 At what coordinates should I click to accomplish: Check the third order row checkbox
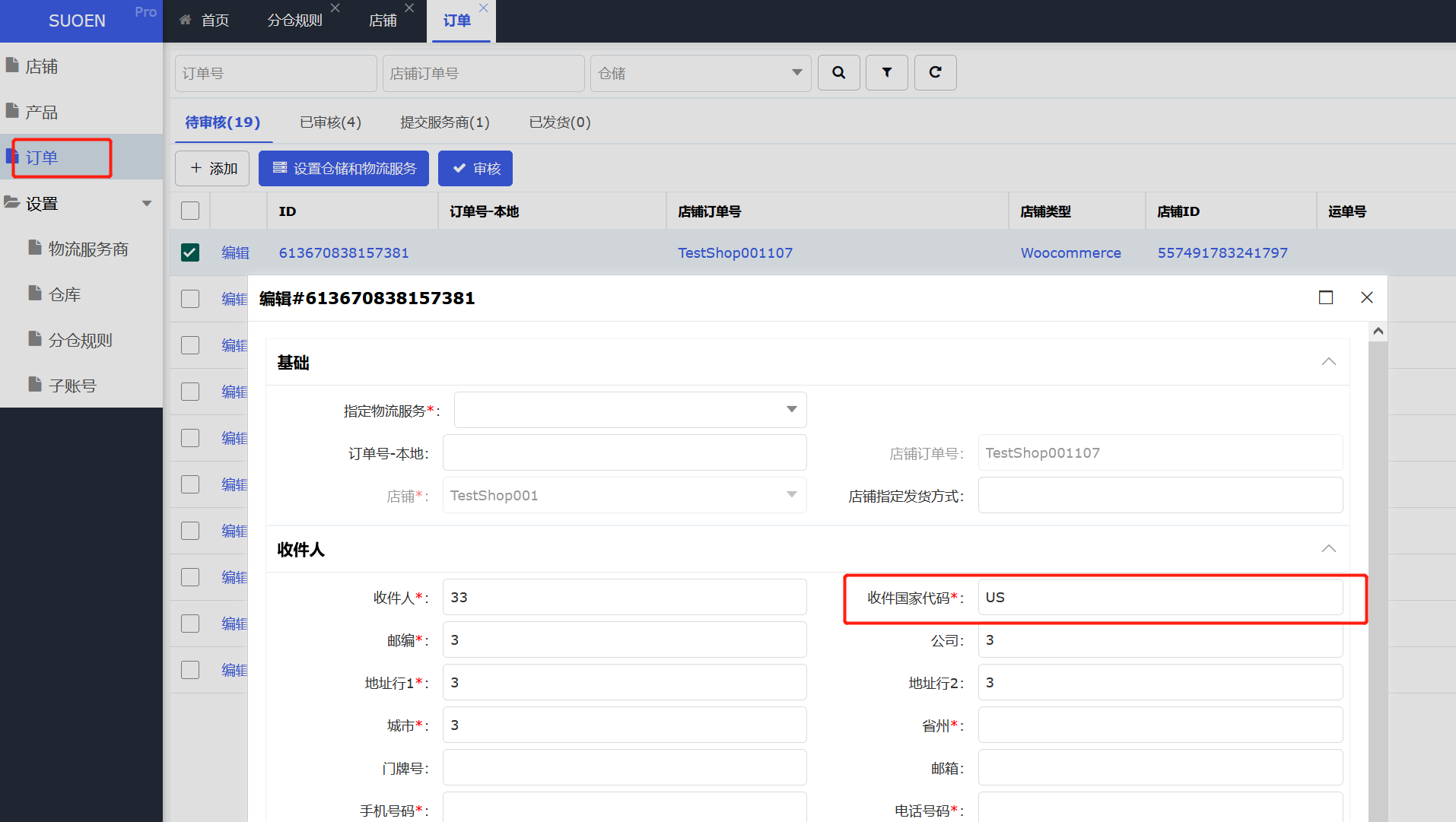pos(190,345)
